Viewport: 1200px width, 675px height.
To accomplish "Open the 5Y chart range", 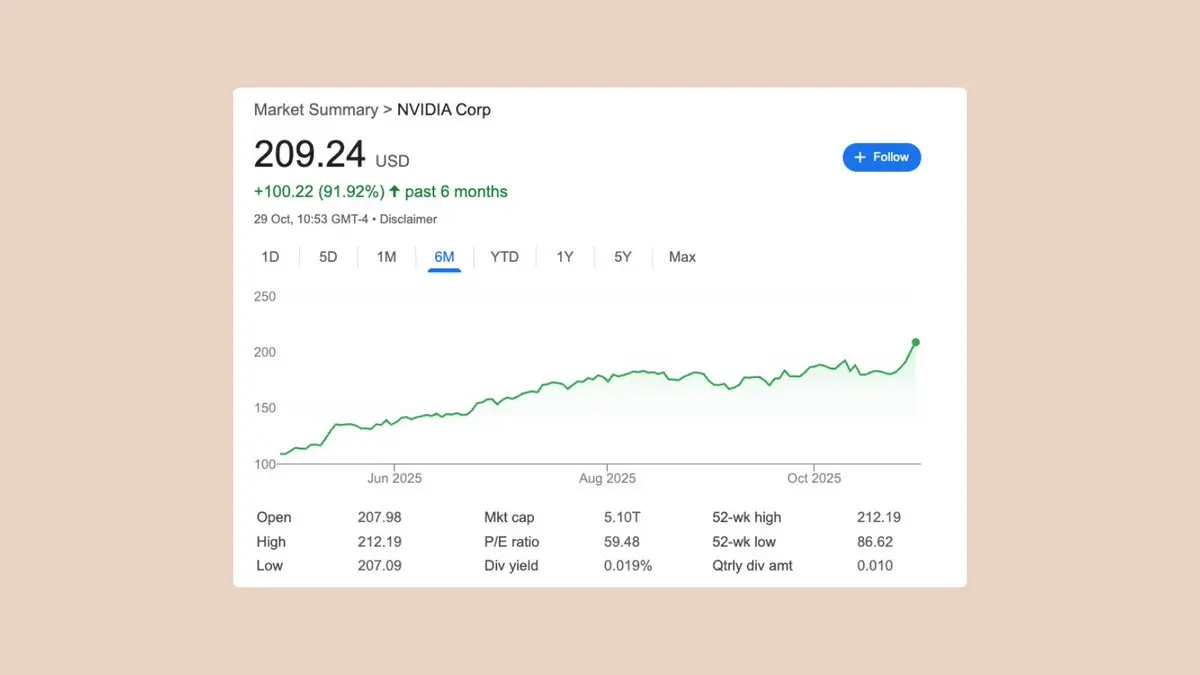I will (x=623, y=257).
